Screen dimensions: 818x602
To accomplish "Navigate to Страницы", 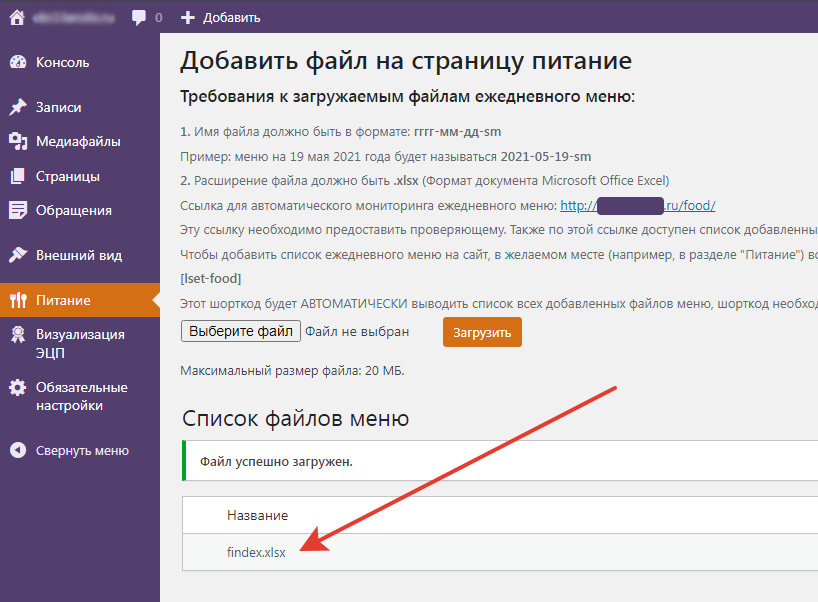I will click(x=68, y=177).
